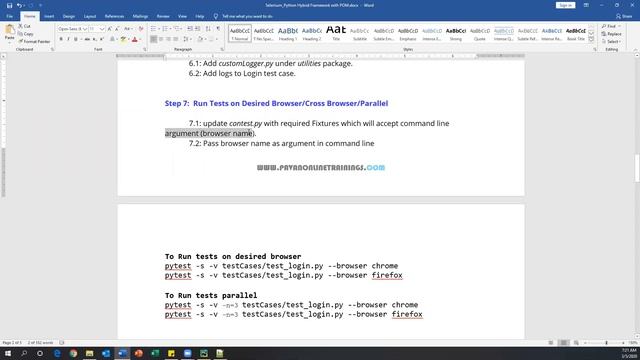Screen dimensions: 640x360
Task: Cut the selected text
Action: (x=24, y=26)
